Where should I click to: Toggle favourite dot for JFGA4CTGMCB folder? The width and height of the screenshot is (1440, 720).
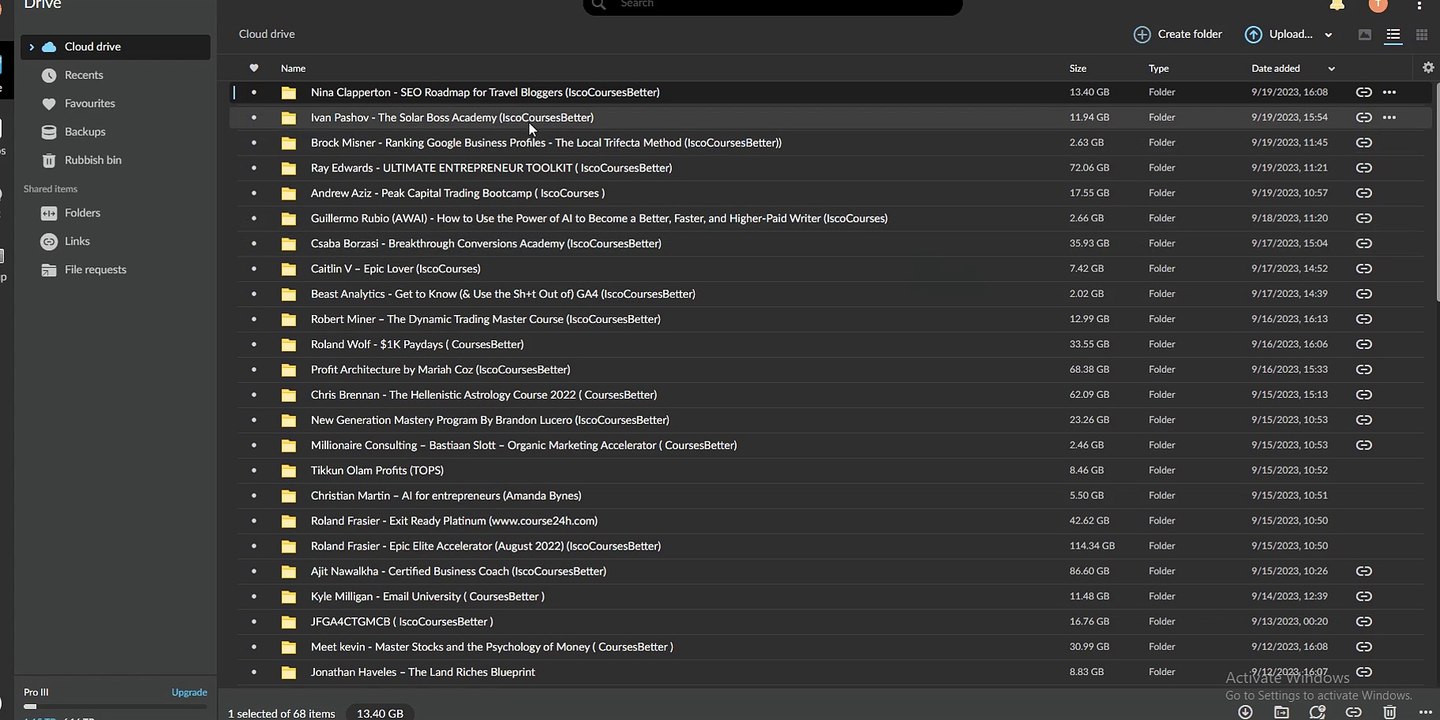254,621
